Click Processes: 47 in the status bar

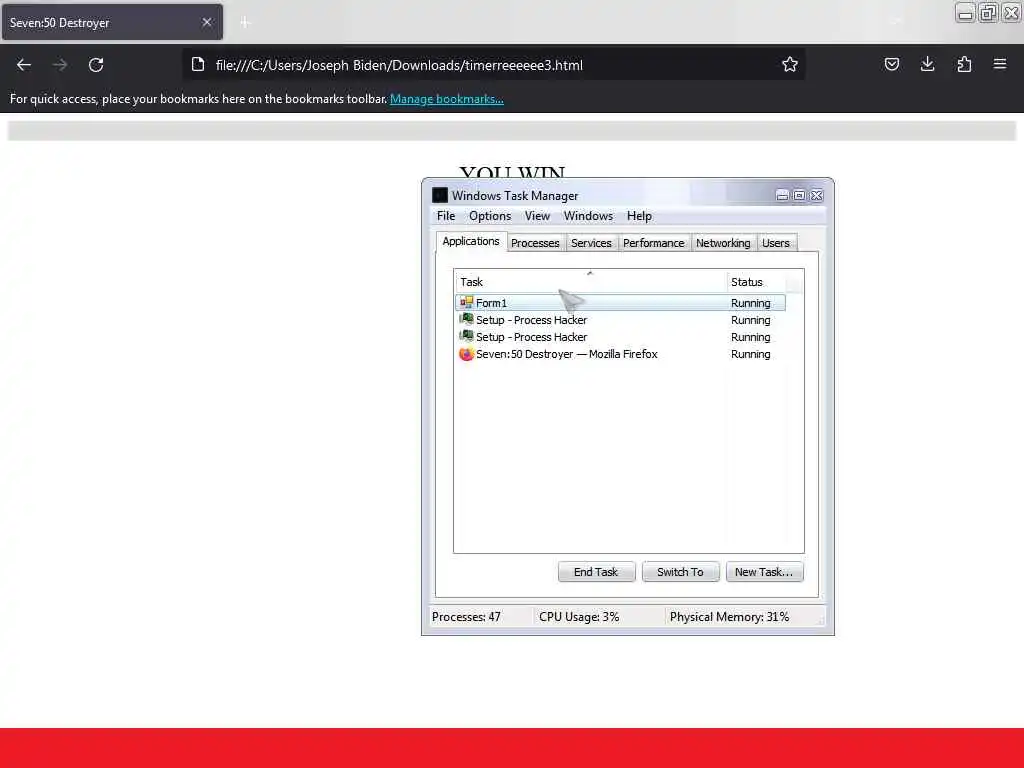click(x=466, y=617)
